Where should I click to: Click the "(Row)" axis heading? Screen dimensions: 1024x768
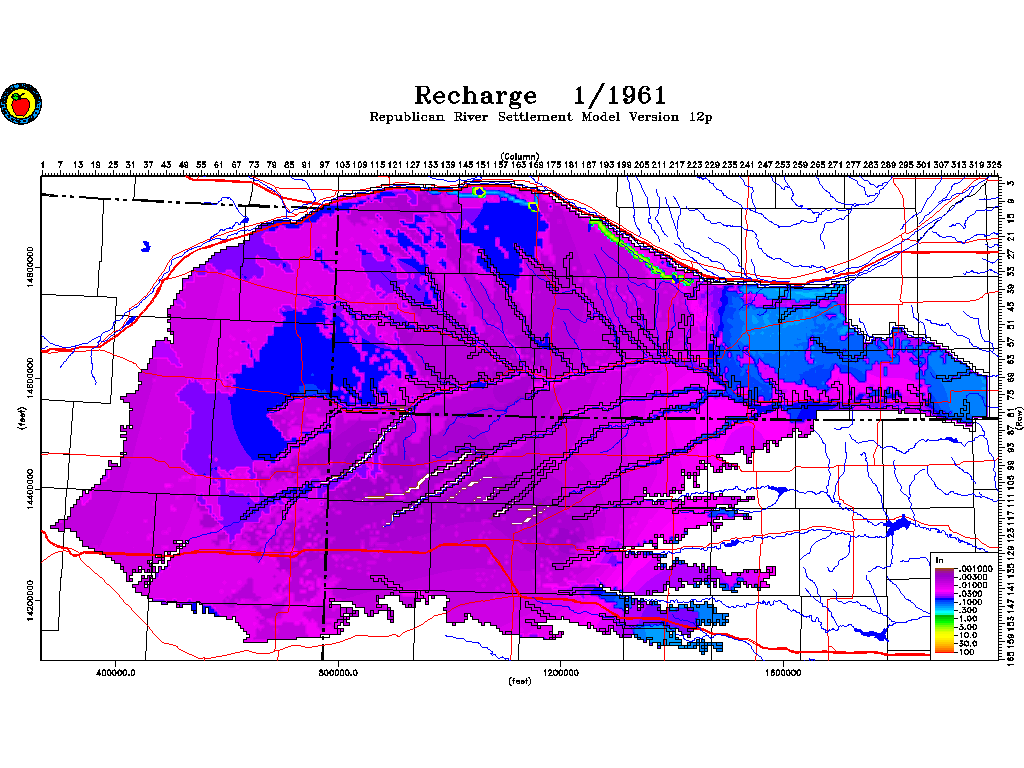pos(1018,418)
